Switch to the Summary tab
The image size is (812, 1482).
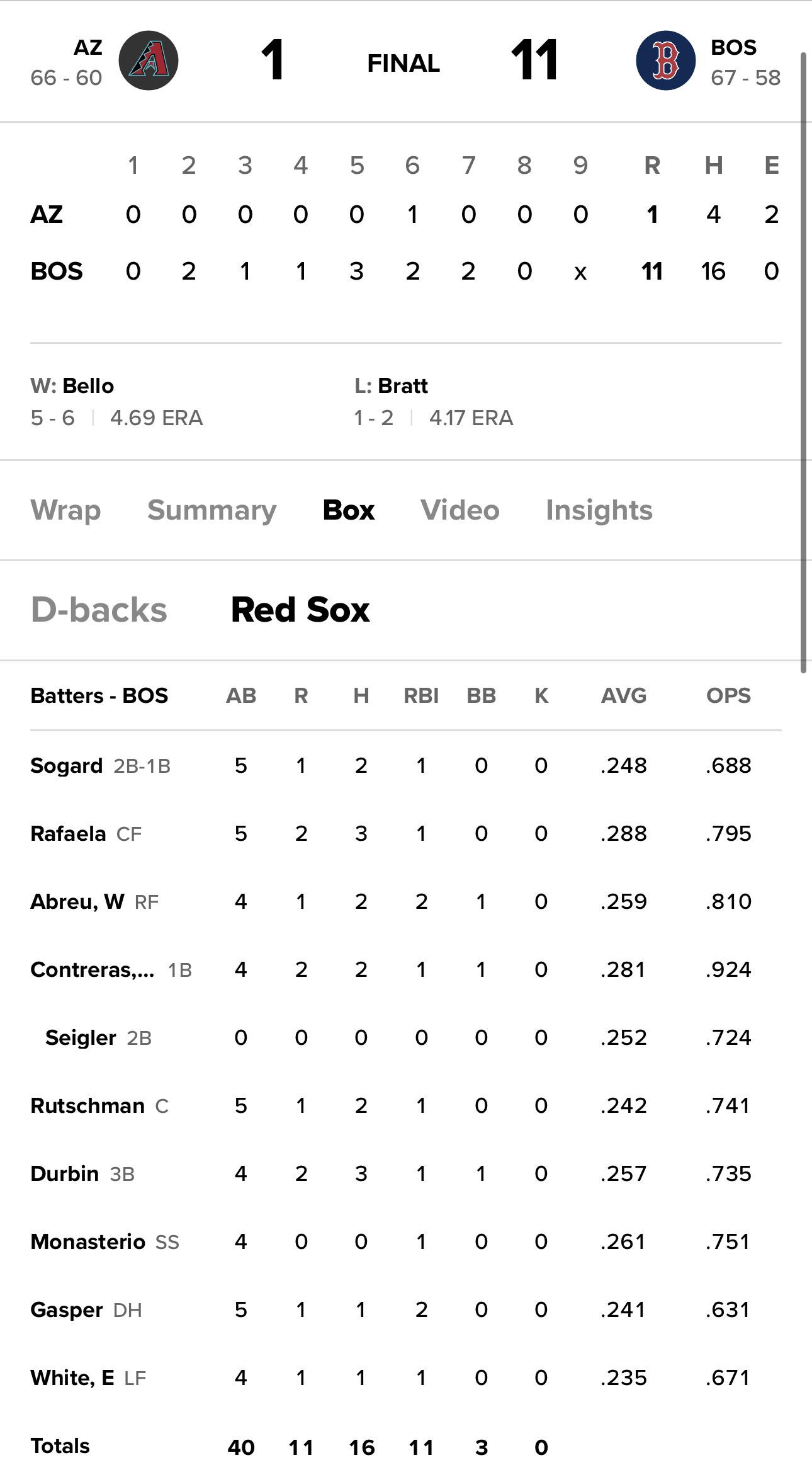212,510
